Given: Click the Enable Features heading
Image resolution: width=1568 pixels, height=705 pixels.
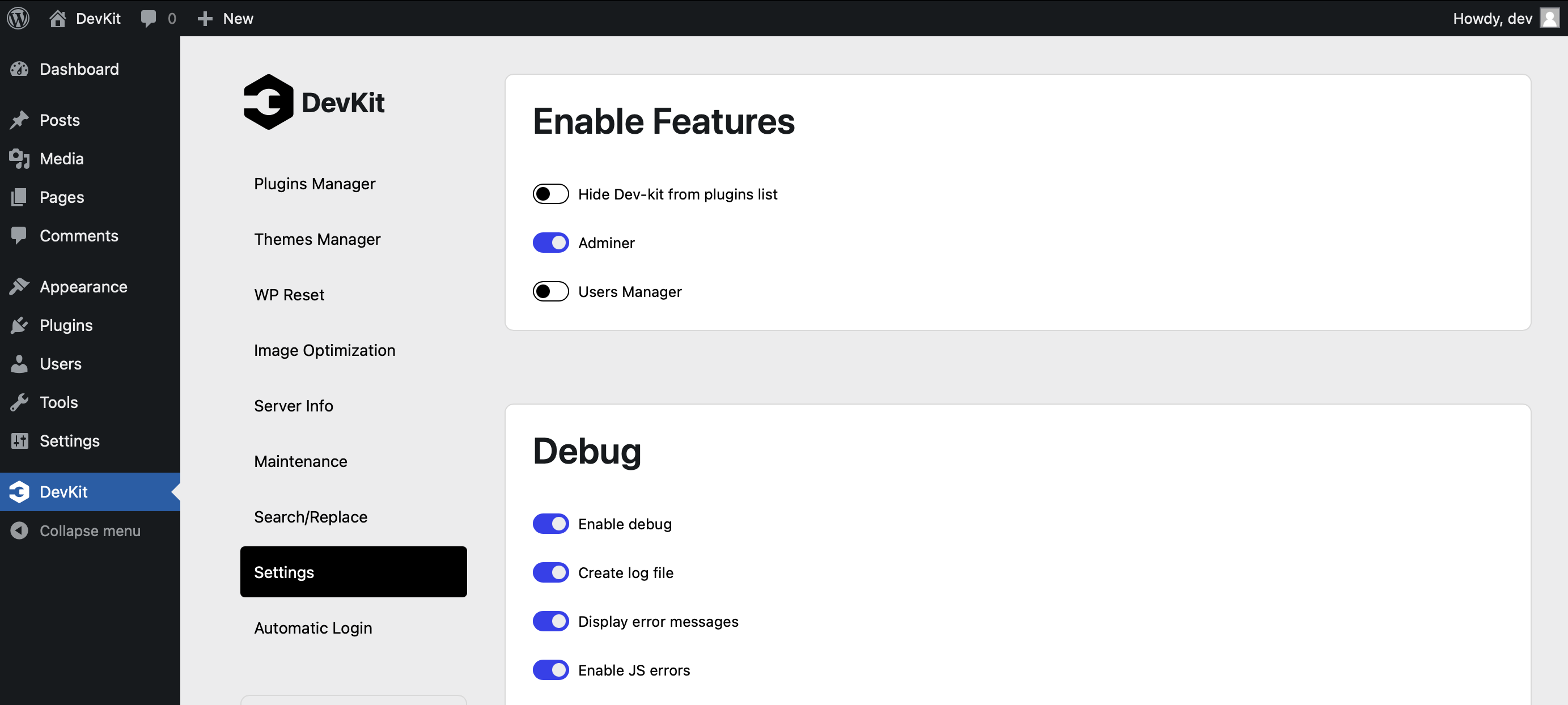Looking at the screenshot, I should (x=663, y=121).
